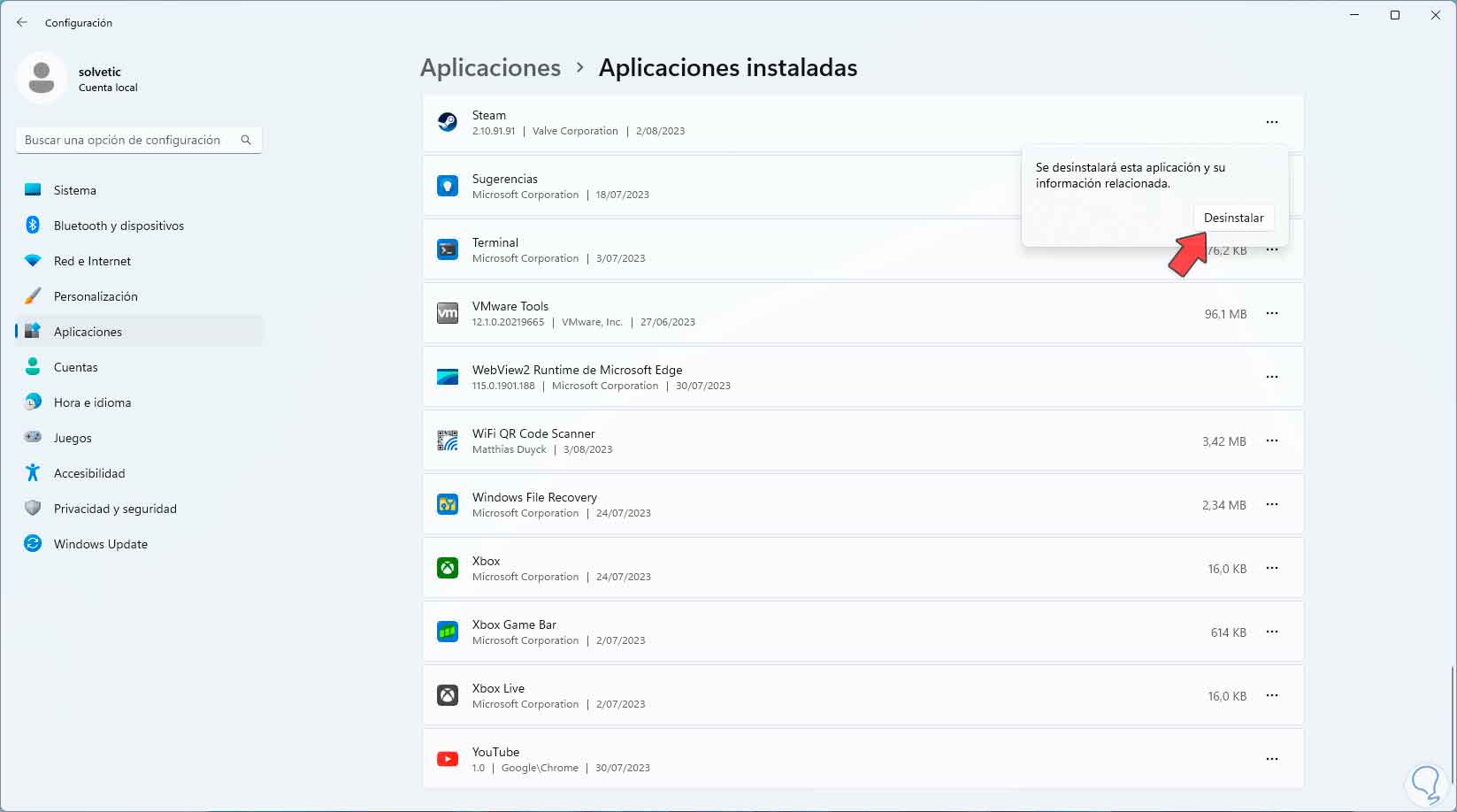Open the more options menu for VMware Tools
This screenshot has width=1457, height=812.
[1272, 313]
